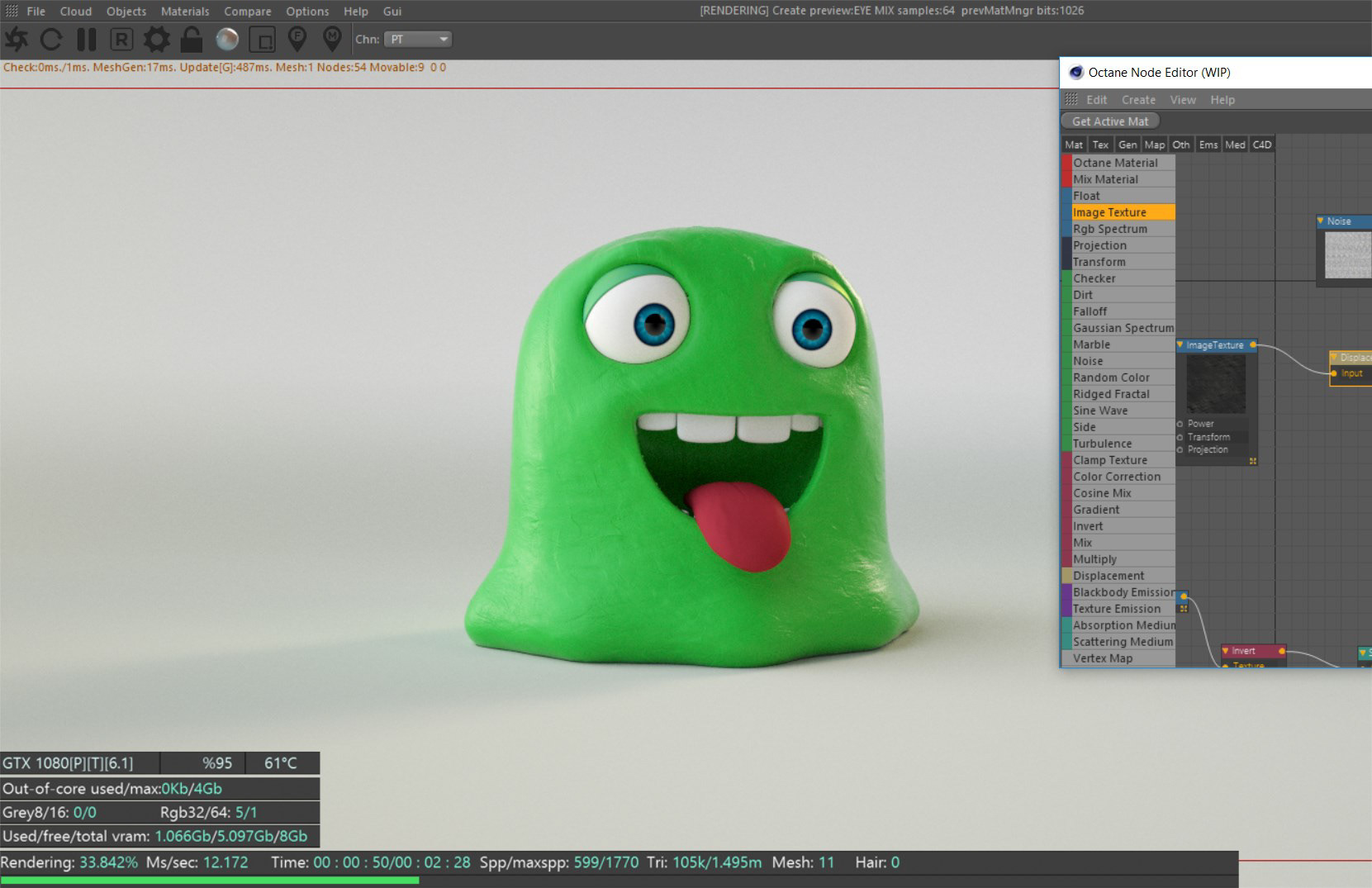Select Ridged Fractal node entry
The image size is (1372, 888).
1118,394
